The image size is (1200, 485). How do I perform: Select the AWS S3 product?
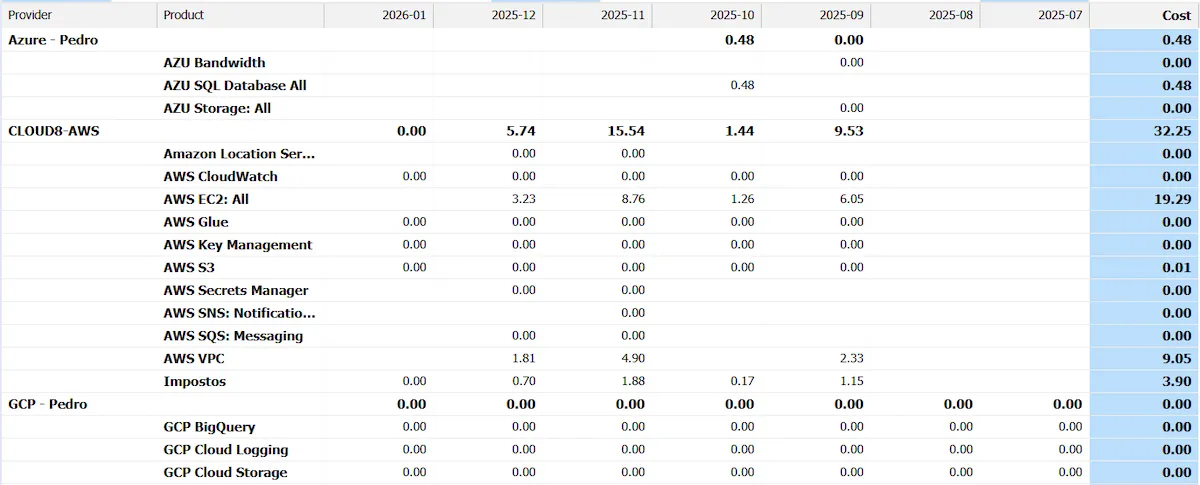pos(189,268)
